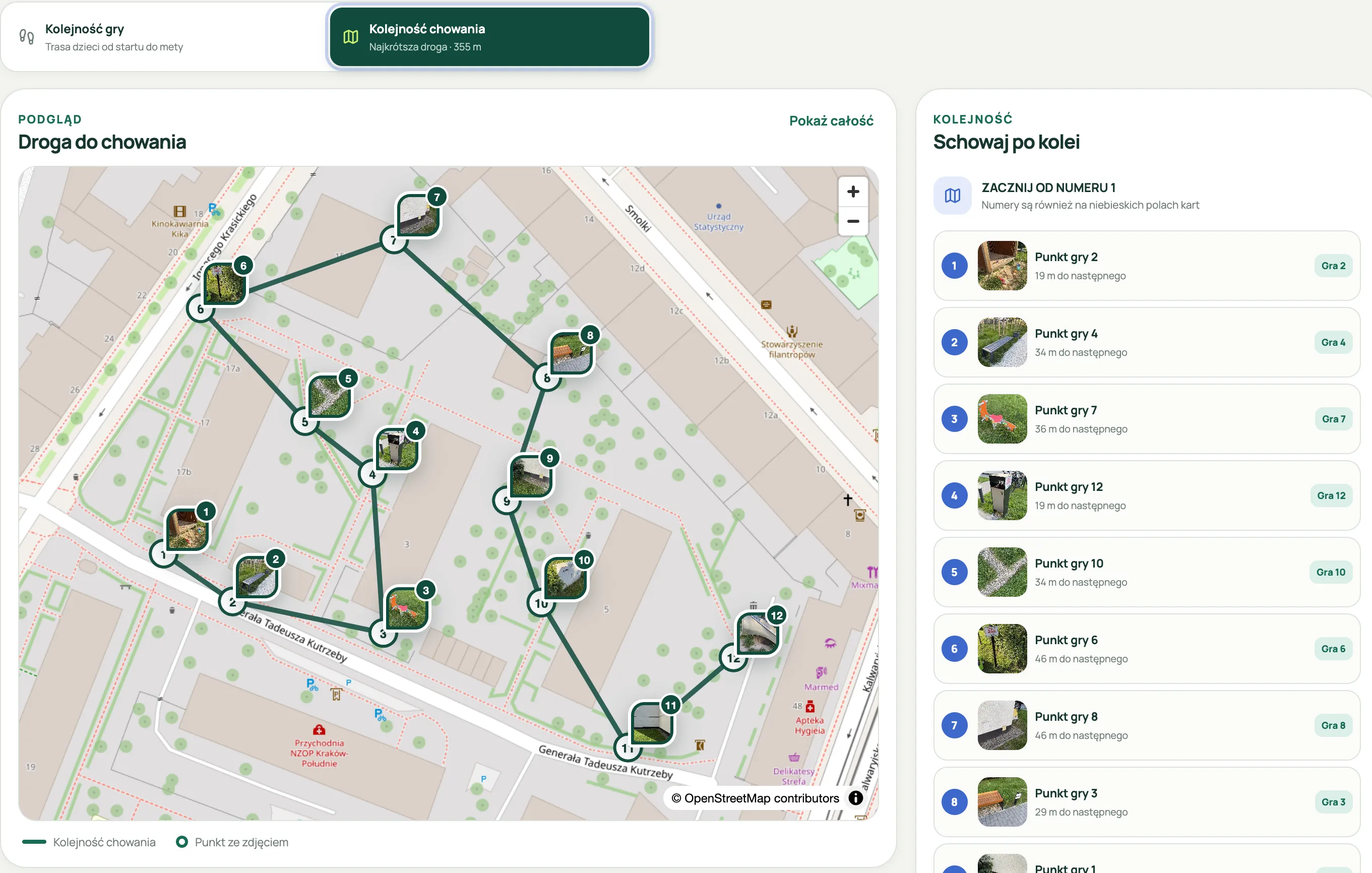Click the footsteps icon in Kolejność gry
The width and height of the screenshot is (1372, 873).
tap(26, 37)
